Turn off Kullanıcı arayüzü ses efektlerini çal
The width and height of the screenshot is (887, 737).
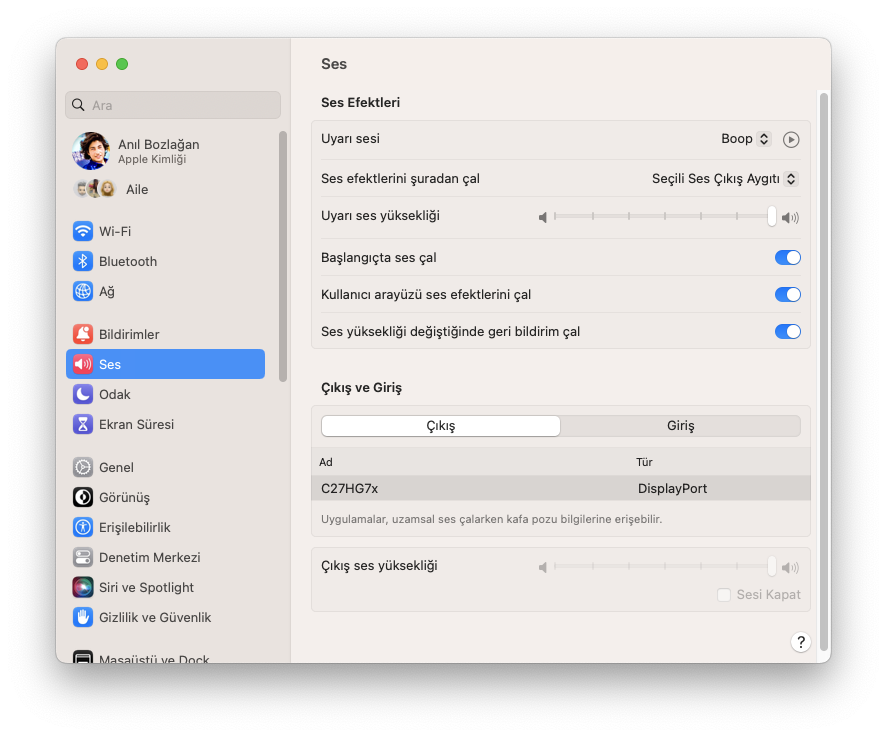(x=787, y=294)
